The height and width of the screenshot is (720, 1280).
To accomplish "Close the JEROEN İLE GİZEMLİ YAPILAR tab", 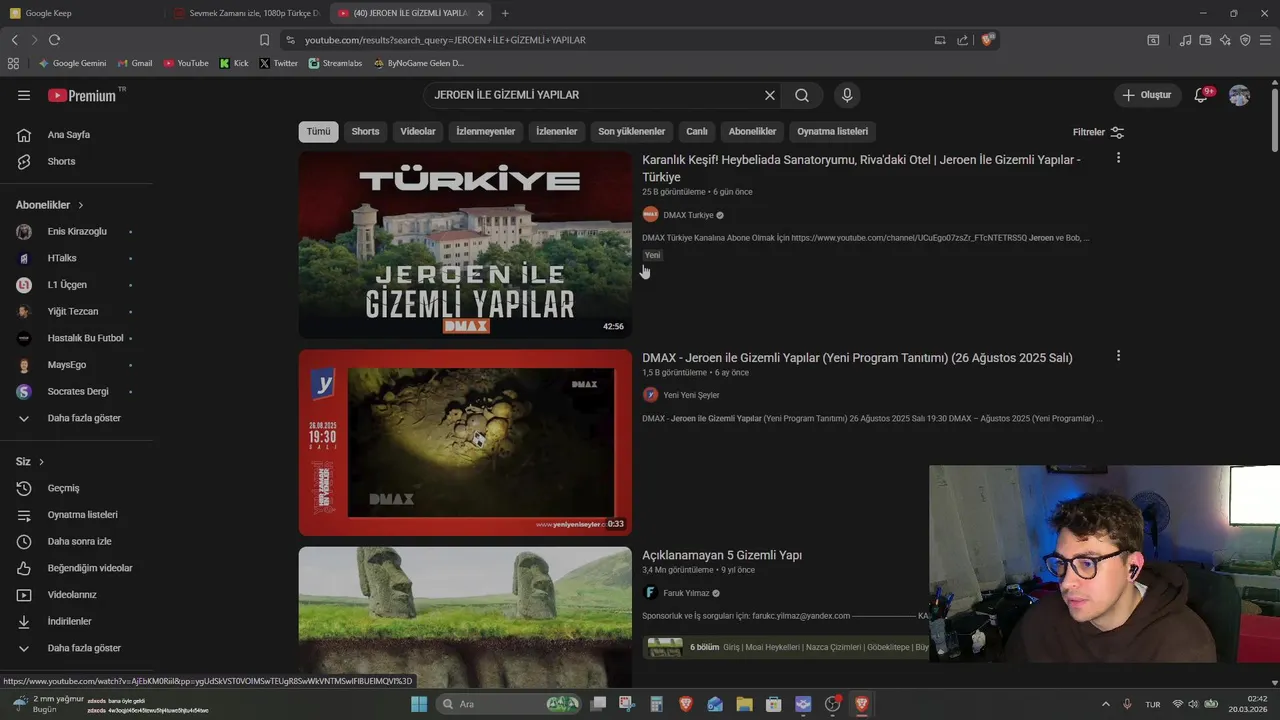I will 481,13.
